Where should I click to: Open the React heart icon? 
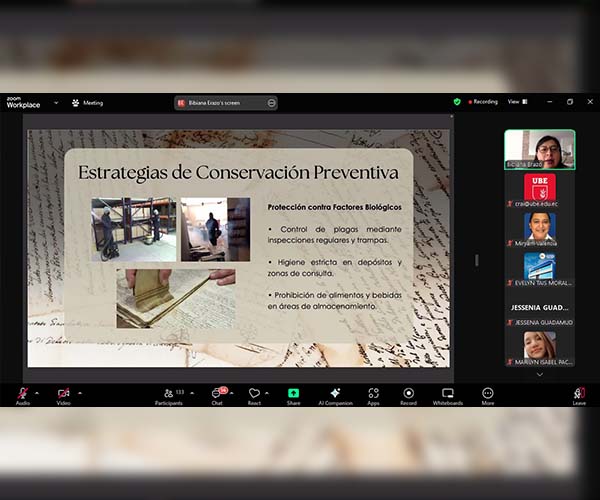click(x=254, y=393)
